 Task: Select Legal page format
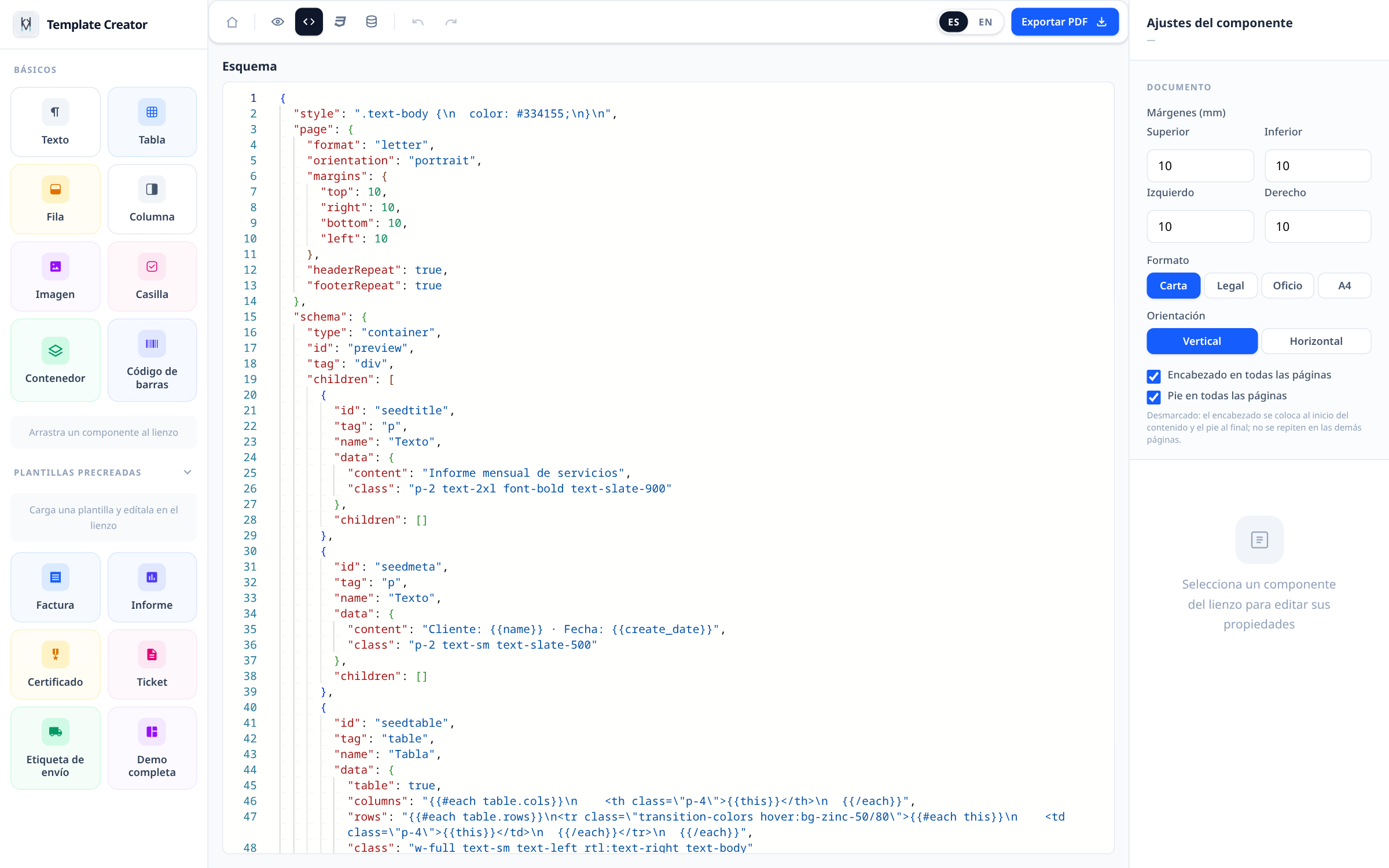click(1230, 285)
